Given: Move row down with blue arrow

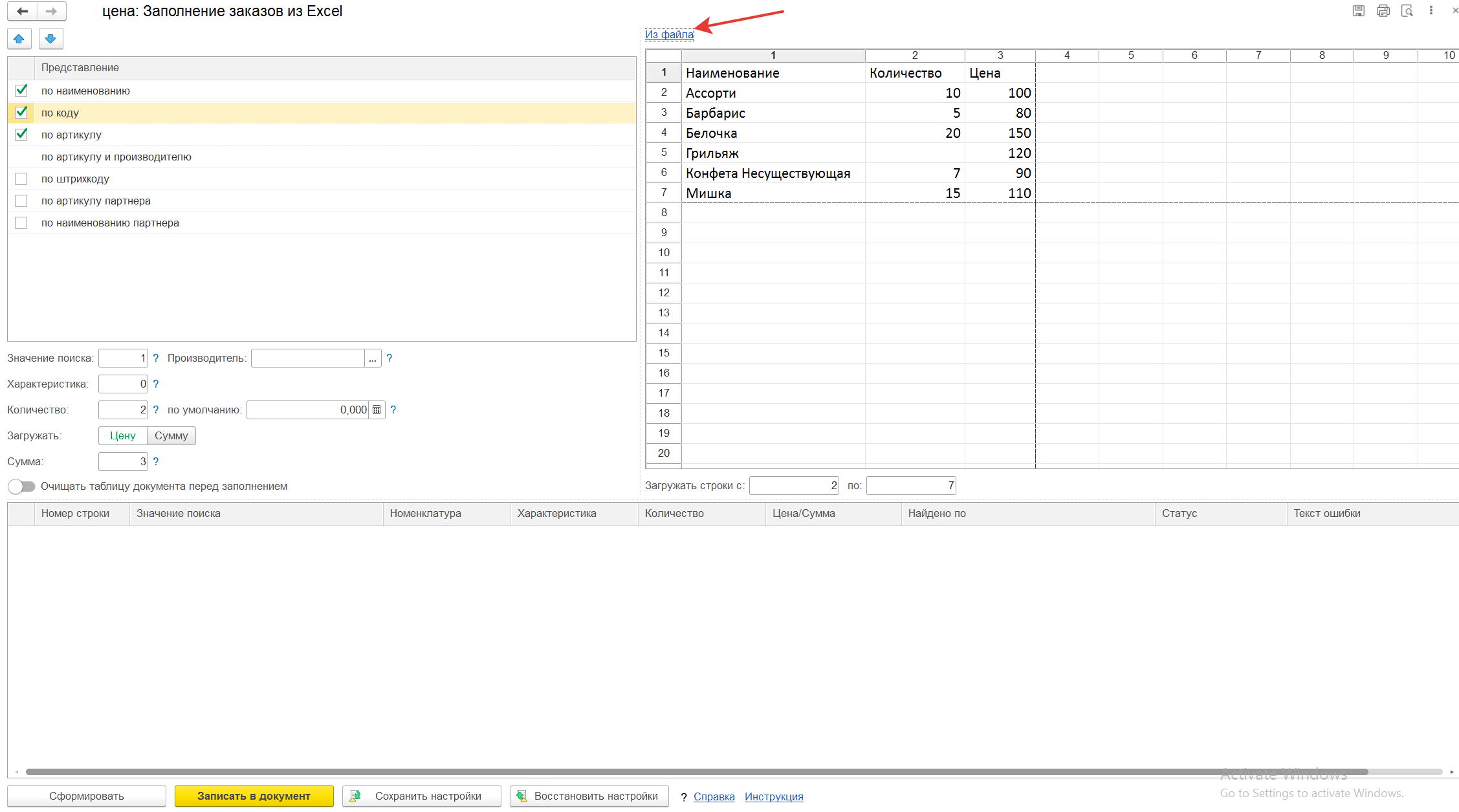Looking at the screenshot, I should point(50,39).
